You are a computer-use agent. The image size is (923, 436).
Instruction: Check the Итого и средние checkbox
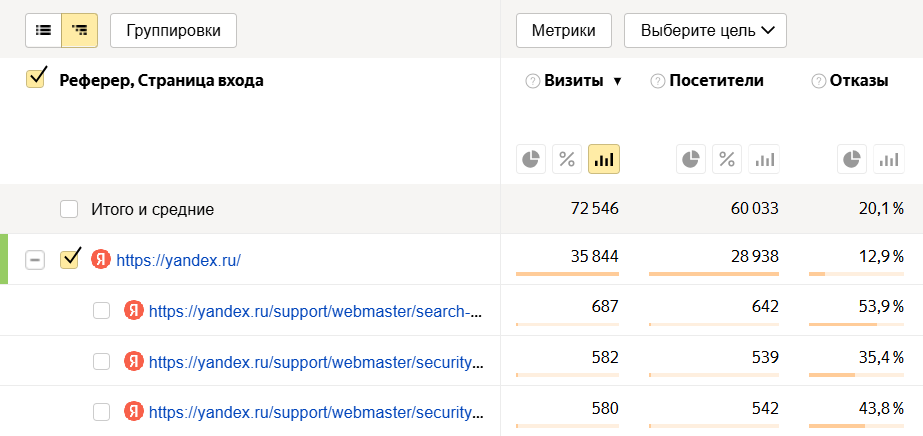pos(69,209)
